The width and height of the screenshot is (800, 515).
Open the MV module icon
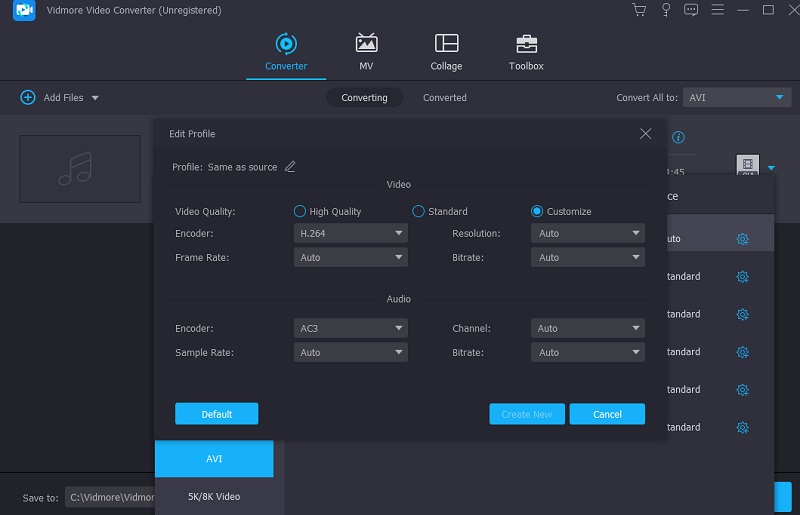[x=366, y=44]
